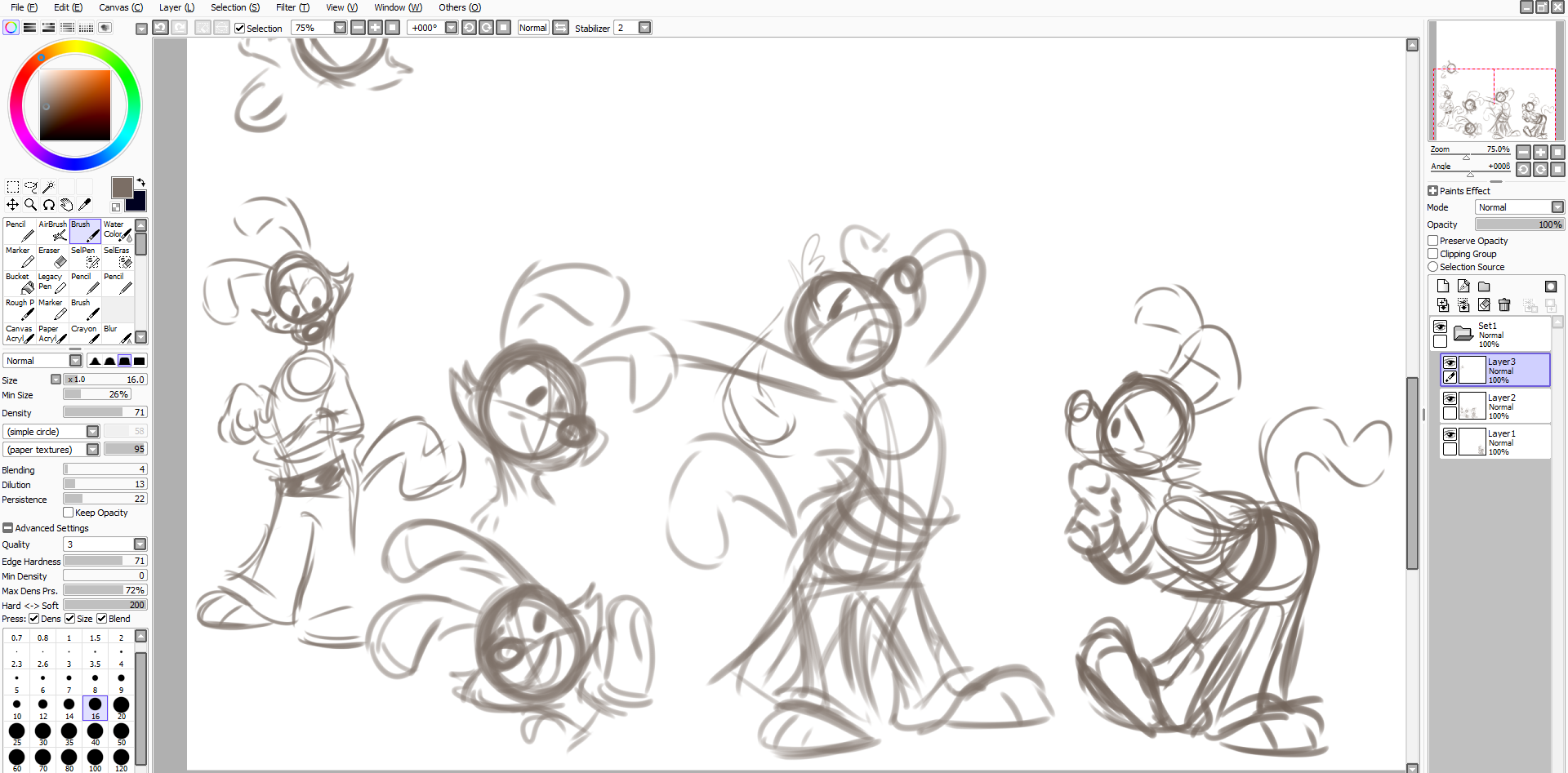Choose the Canvas Acryl brush
1568x773 pixels.
(20, 335)
